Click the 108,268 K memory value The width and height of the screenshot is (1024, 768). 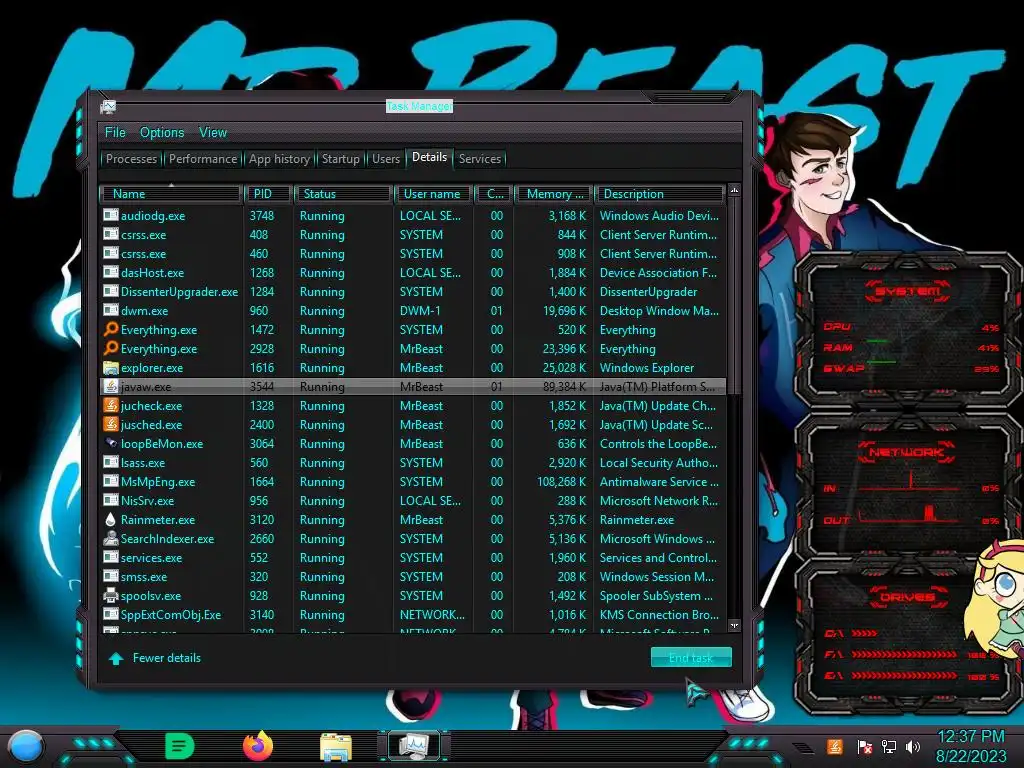pyautogui.click(x=562, y=481)
